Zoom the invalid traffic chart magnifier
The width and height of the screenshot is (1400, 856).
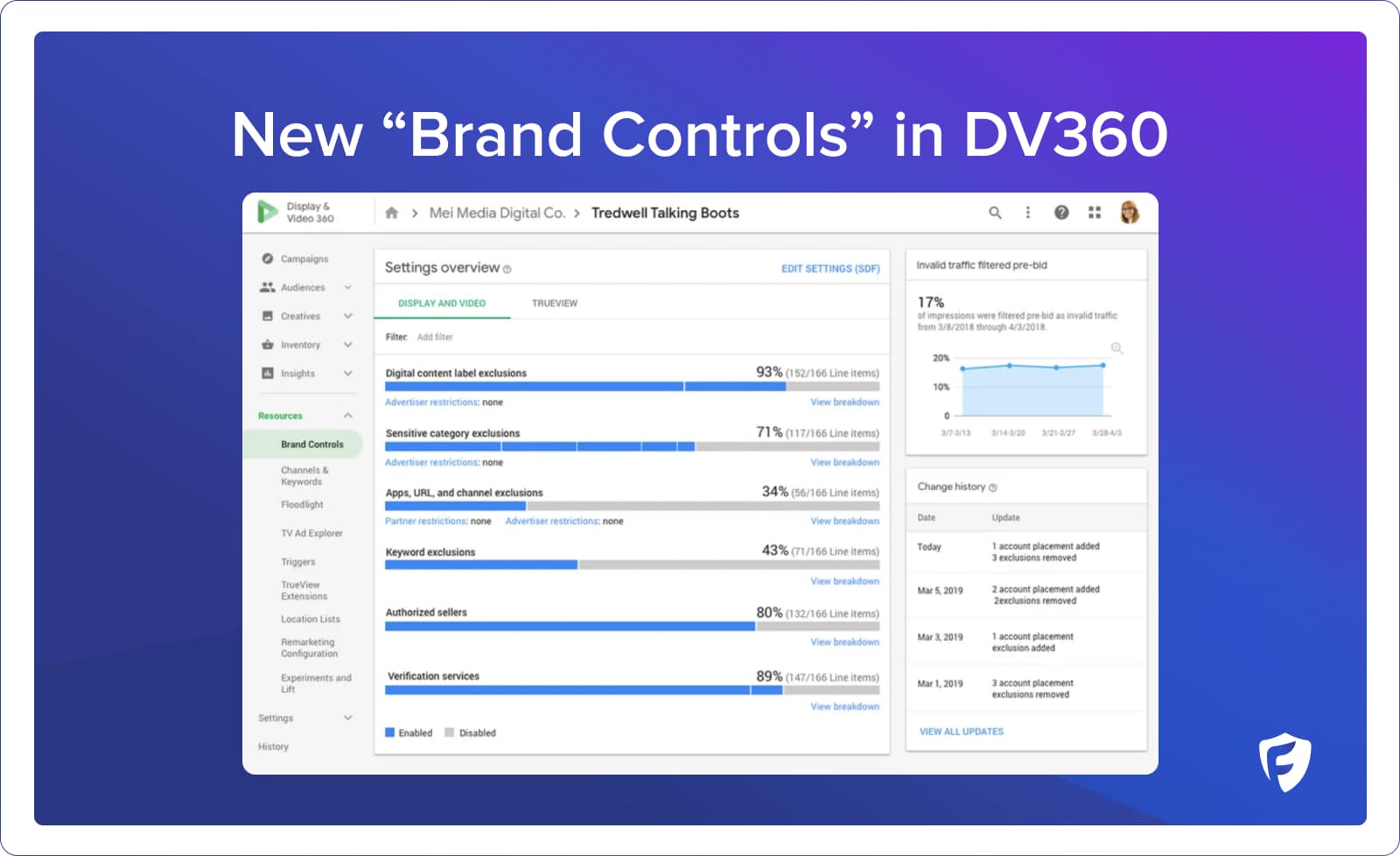click(1116, 348)
